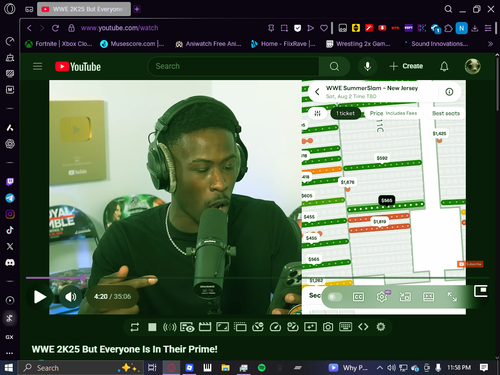
Task: Go to YouTube home via logo
Action: (78, 67)
